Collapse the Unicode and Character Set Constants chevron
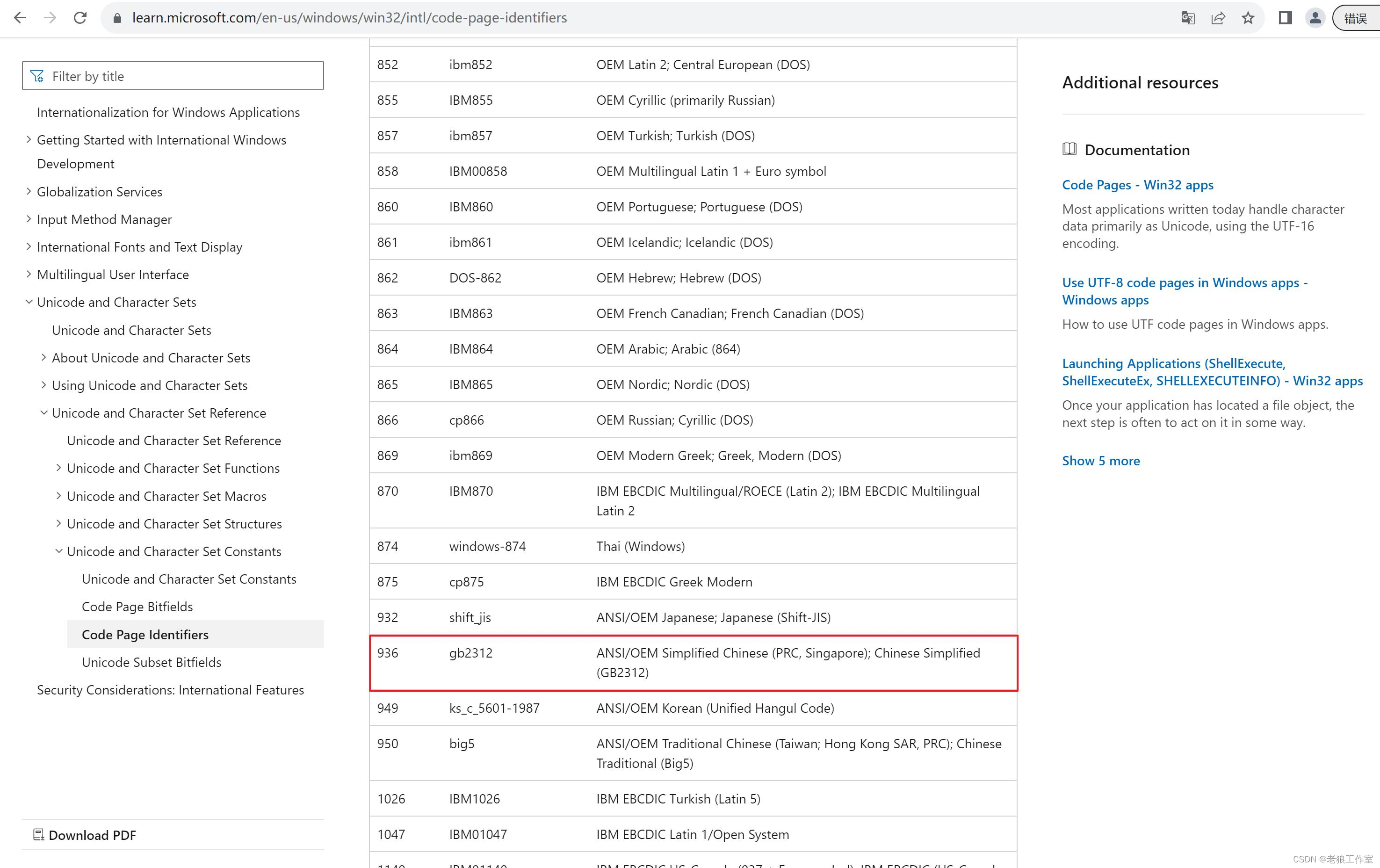1380x868 pixels. coord(58,551)
